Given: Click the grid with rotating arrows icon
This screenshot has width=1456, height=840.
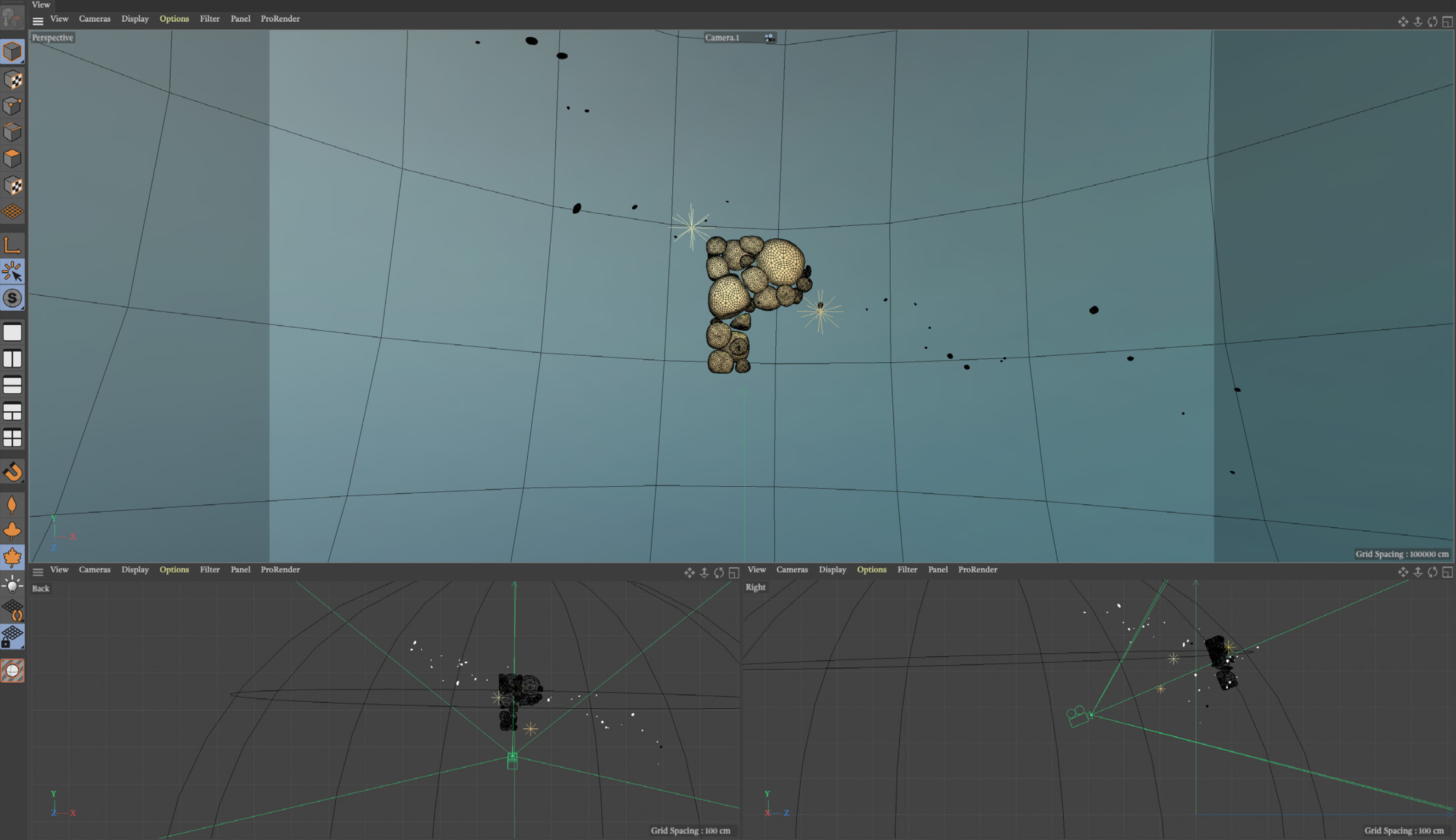Looking at the screenshot, I should 12,610.
